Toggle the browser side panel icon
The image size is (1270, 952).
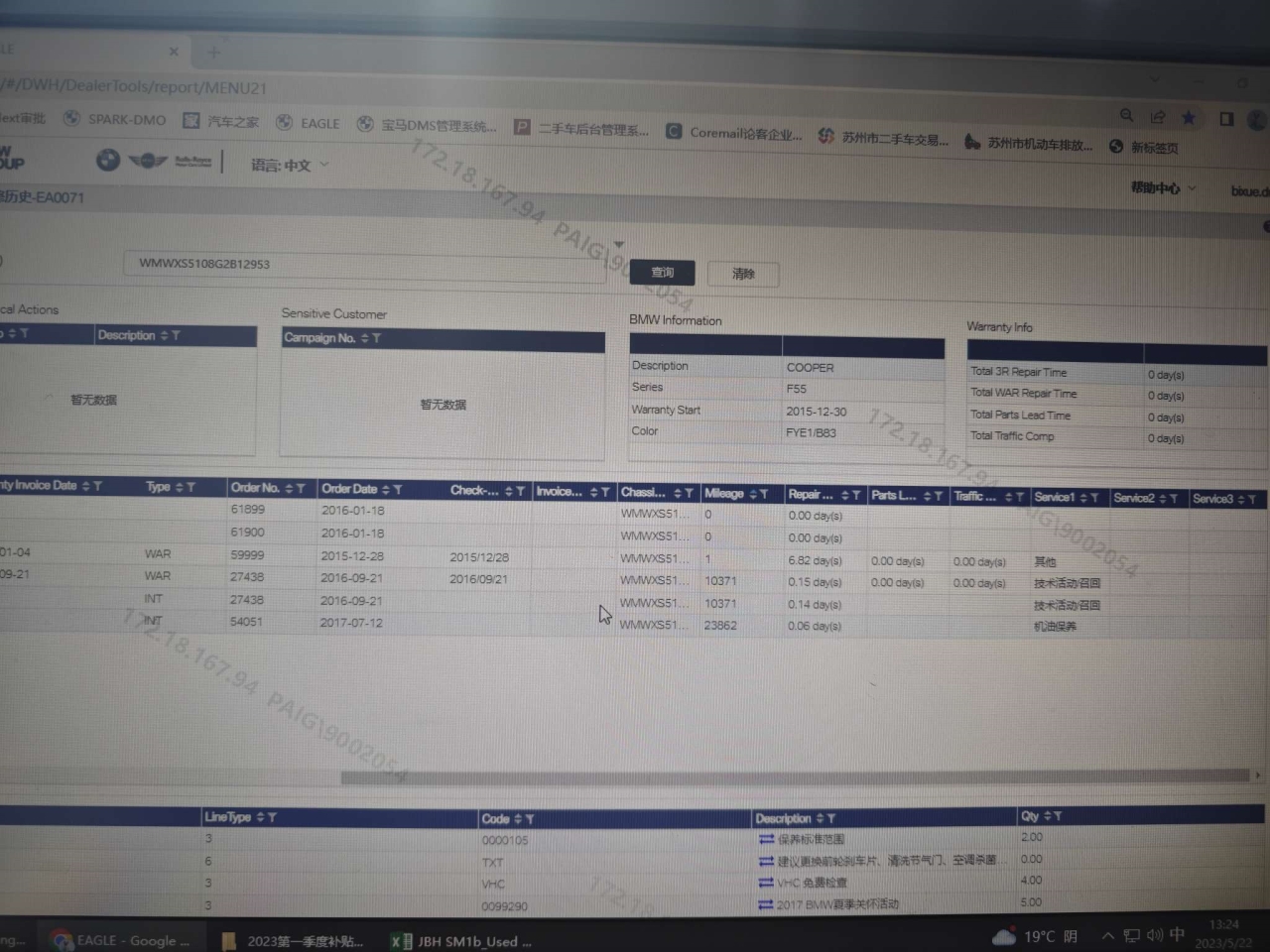point(1226,119)
